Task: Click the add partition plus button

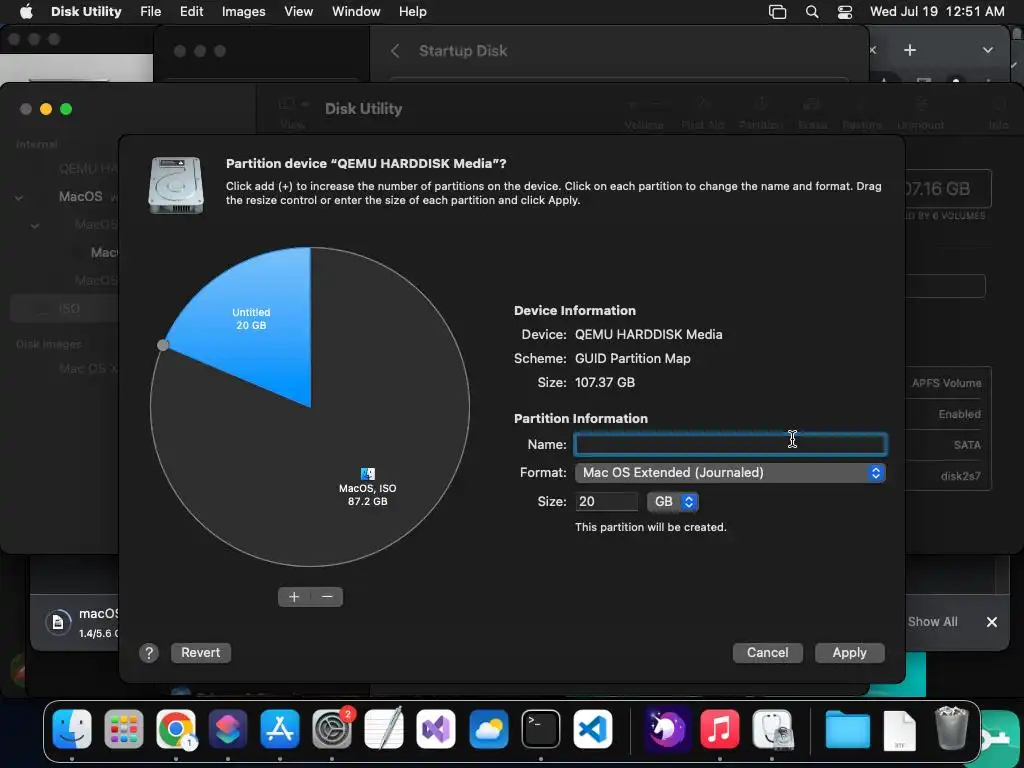Action: pyautogui.click(x=294, y=597)
